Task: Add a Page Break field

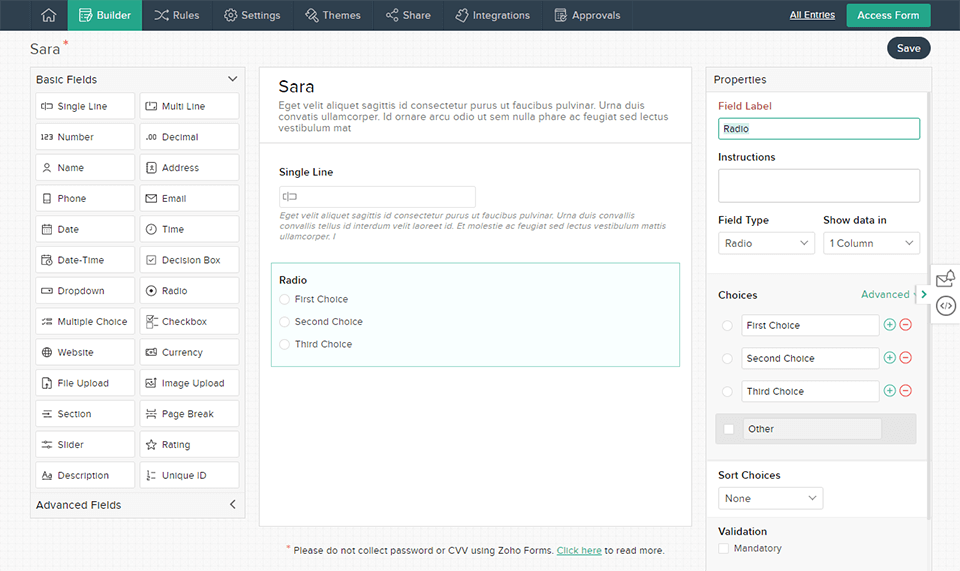Action: pos(189,414)
